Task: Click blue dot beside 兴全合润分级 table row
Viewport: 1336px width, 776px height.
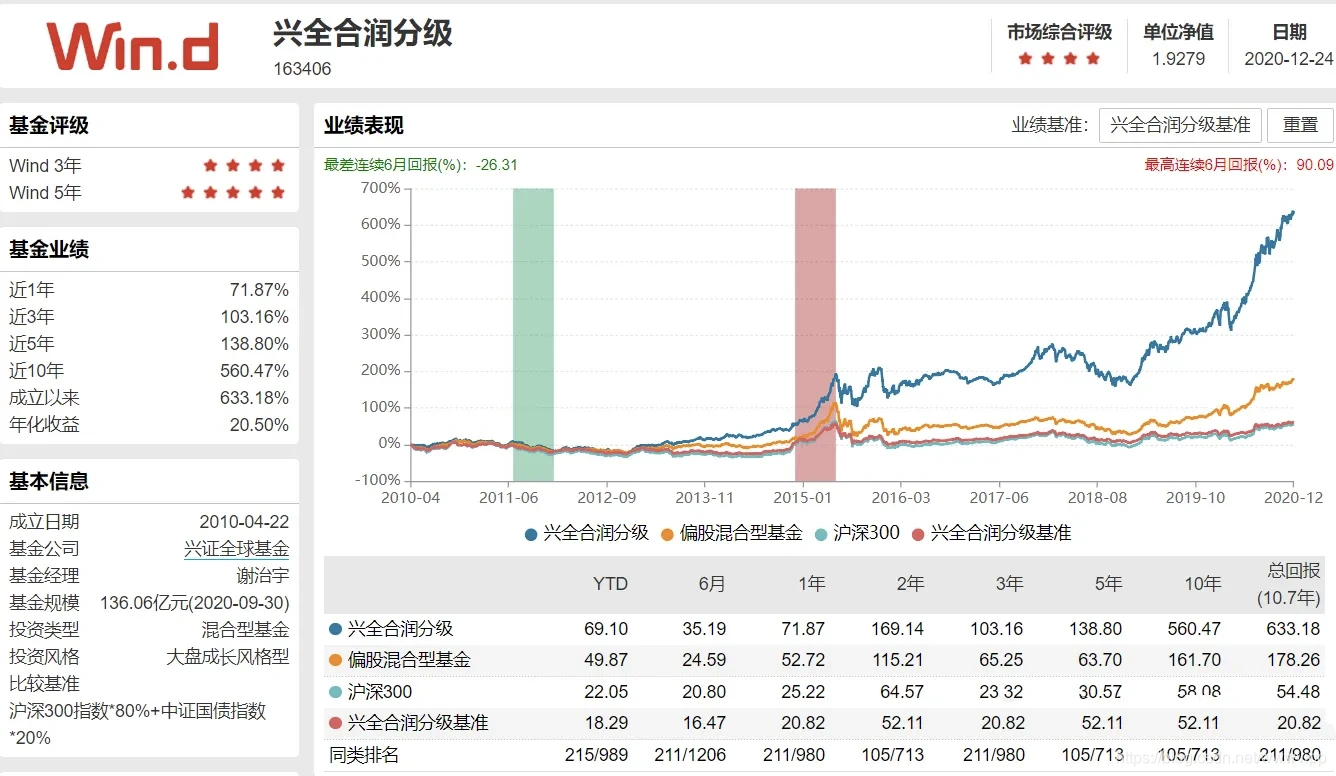Action: (x=335, y=629)
